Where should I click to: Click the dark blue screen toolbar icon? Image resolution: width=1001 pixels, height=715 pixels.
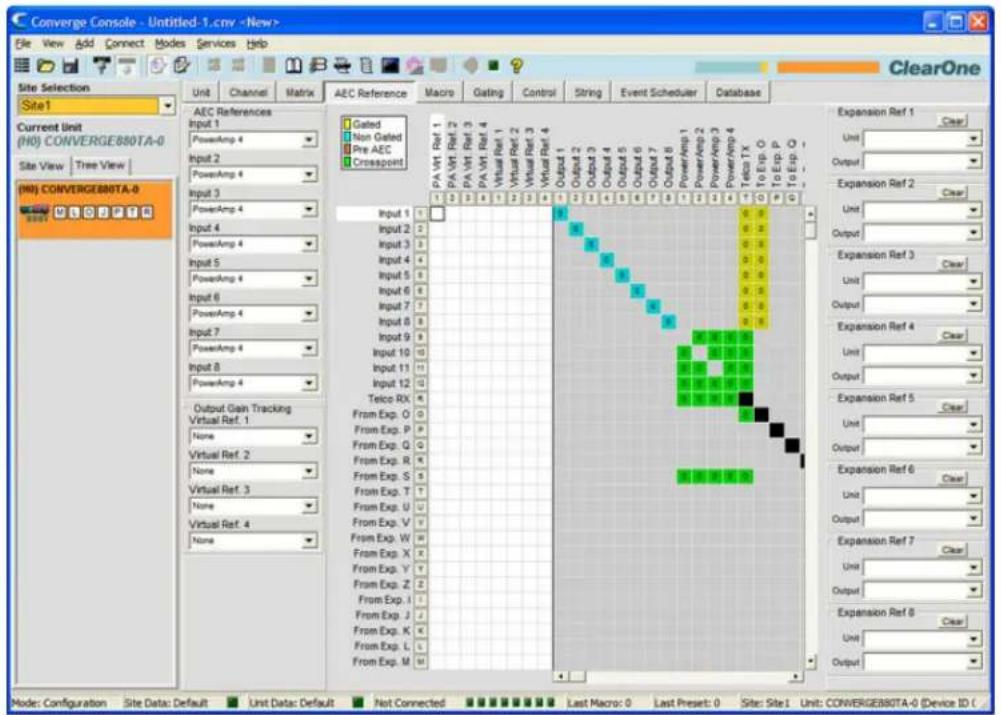390,65
